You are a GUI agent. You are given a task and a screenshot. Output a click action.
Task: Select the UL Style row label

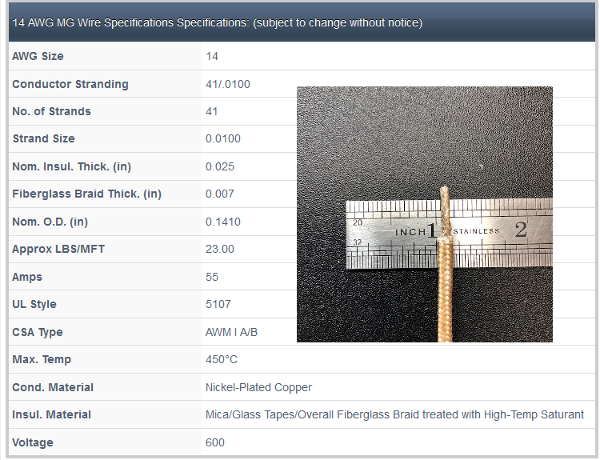pos(34,305)
